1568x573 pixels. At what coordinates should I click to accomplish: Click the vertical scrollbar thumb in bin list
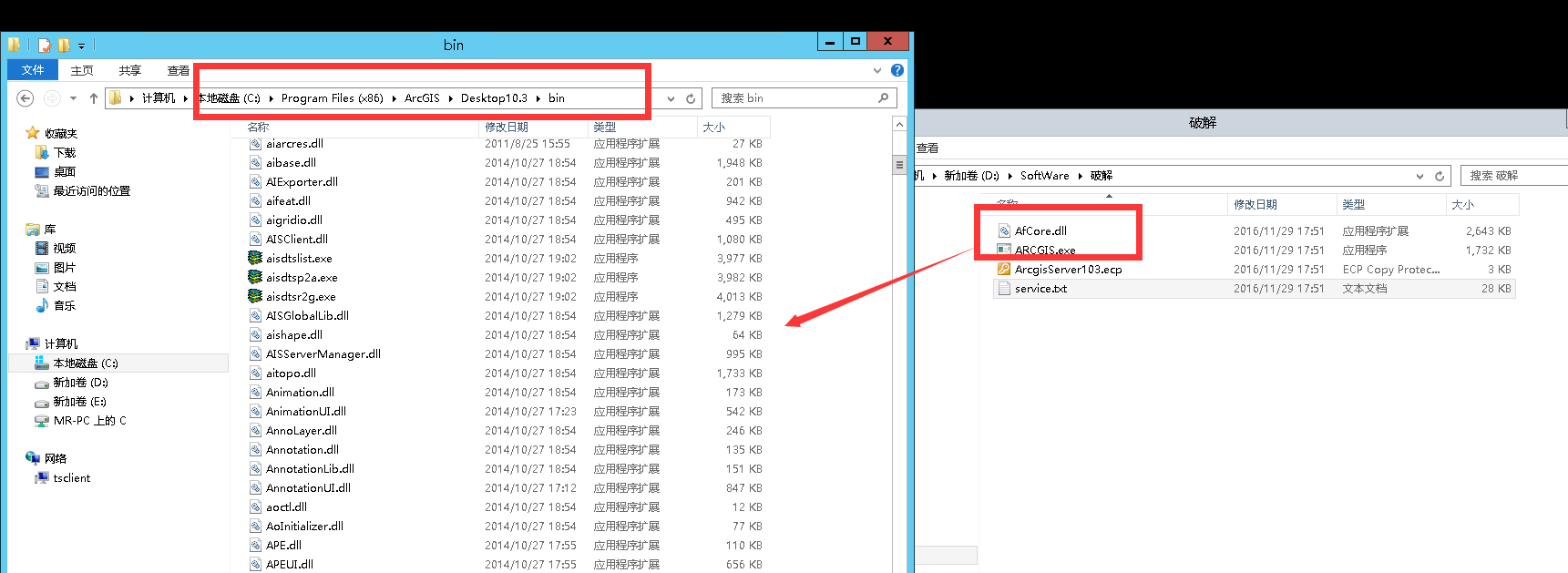tap(900, 165)
